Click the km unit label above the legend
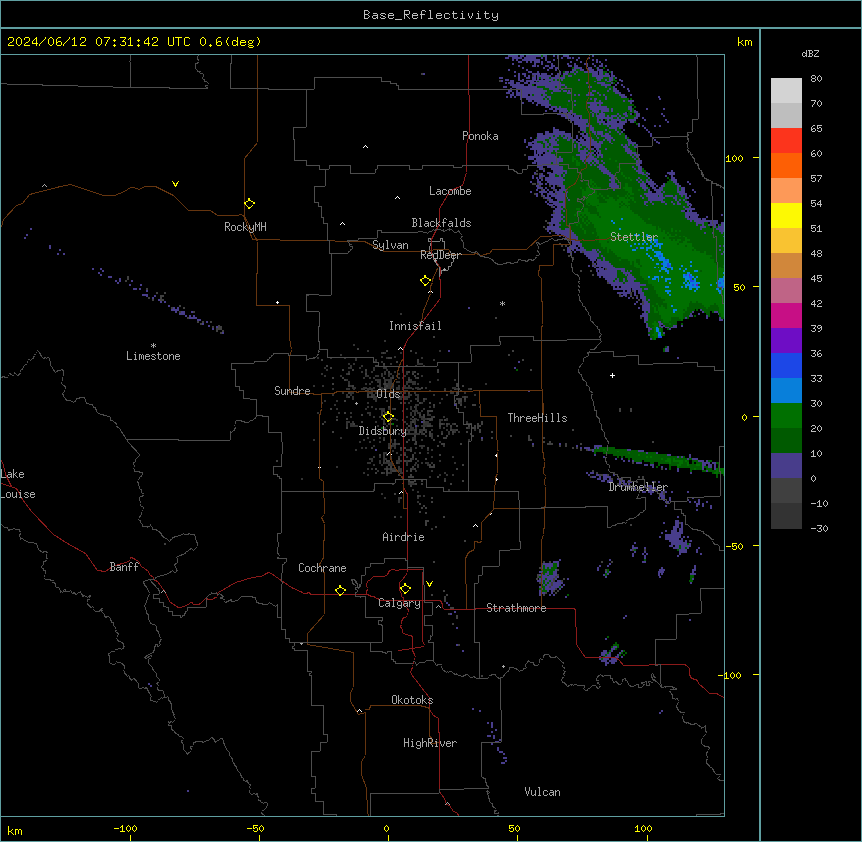862x842 pixels. 745,42
